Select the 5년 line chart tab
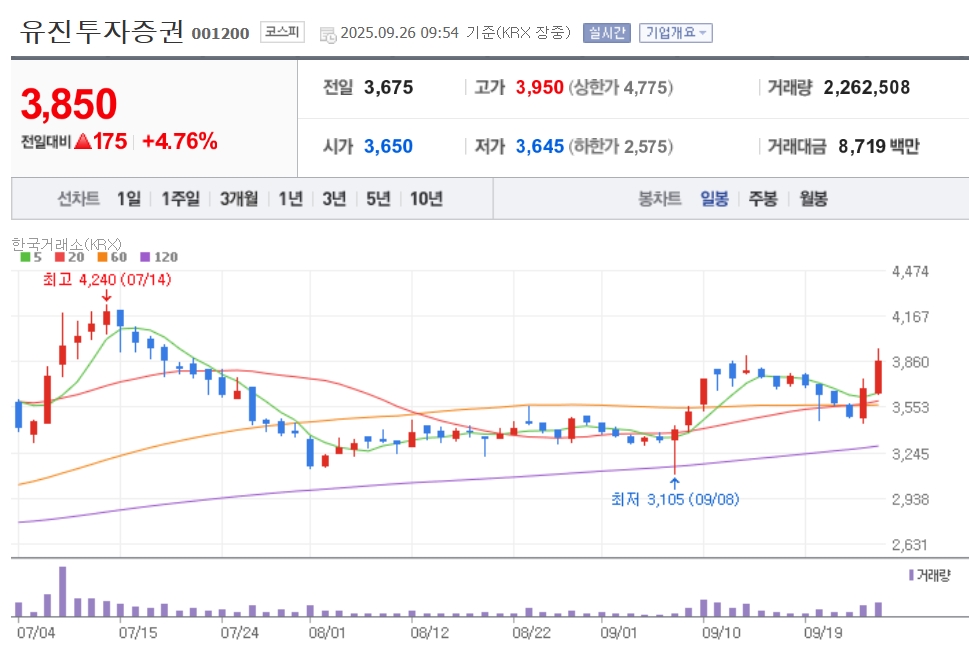Image resolution: width=969 pixels, height=646 pixels. (x=378, y=198)
